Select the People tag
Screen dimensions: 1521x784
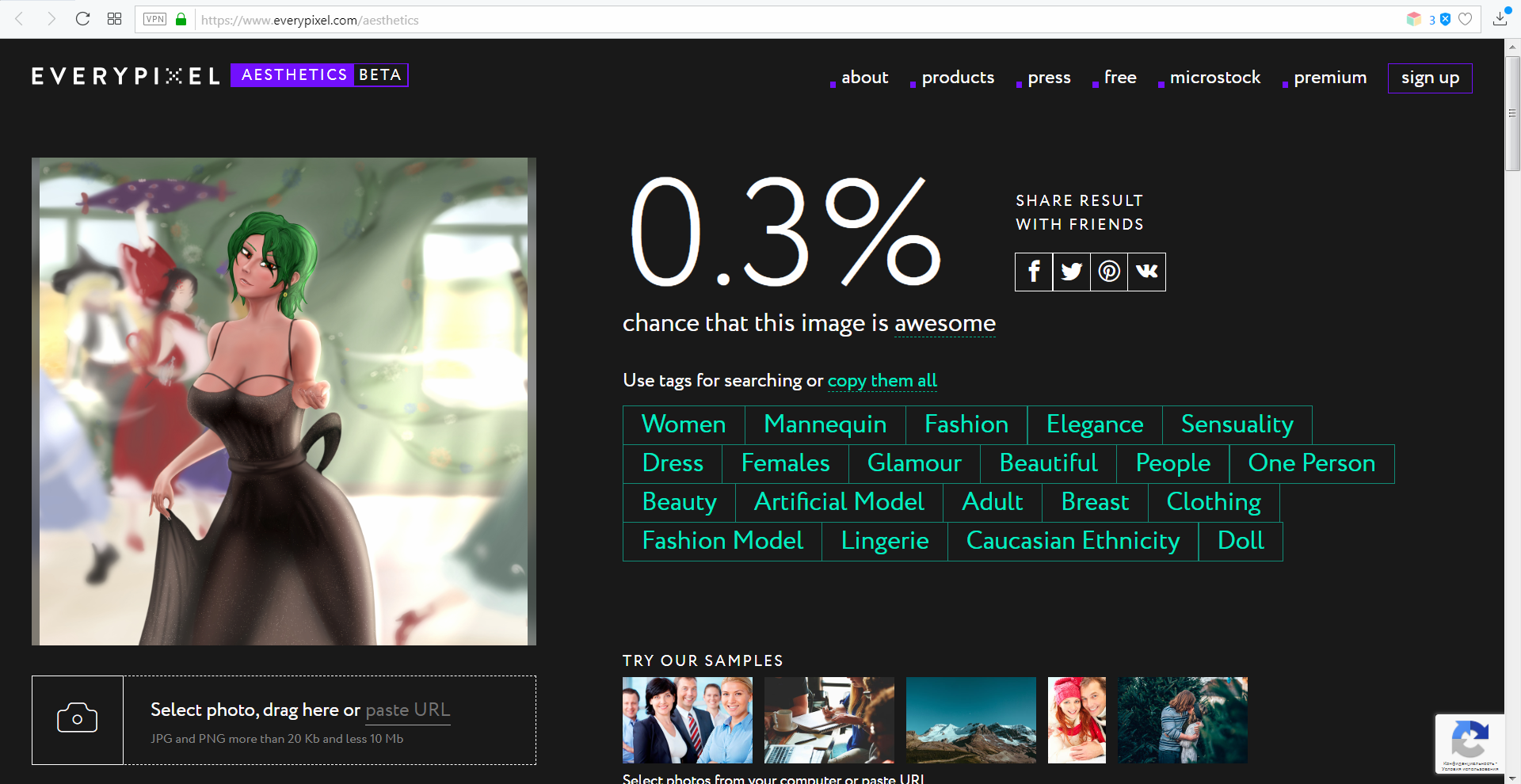coord(1172,464)
